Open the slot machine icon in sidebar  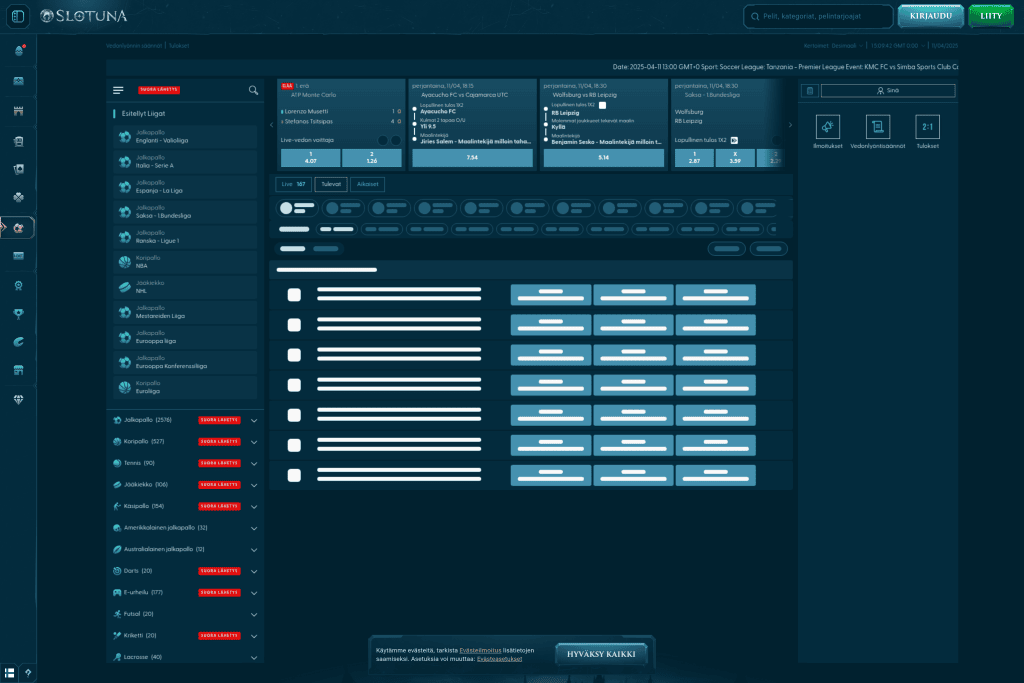(18, 141)
